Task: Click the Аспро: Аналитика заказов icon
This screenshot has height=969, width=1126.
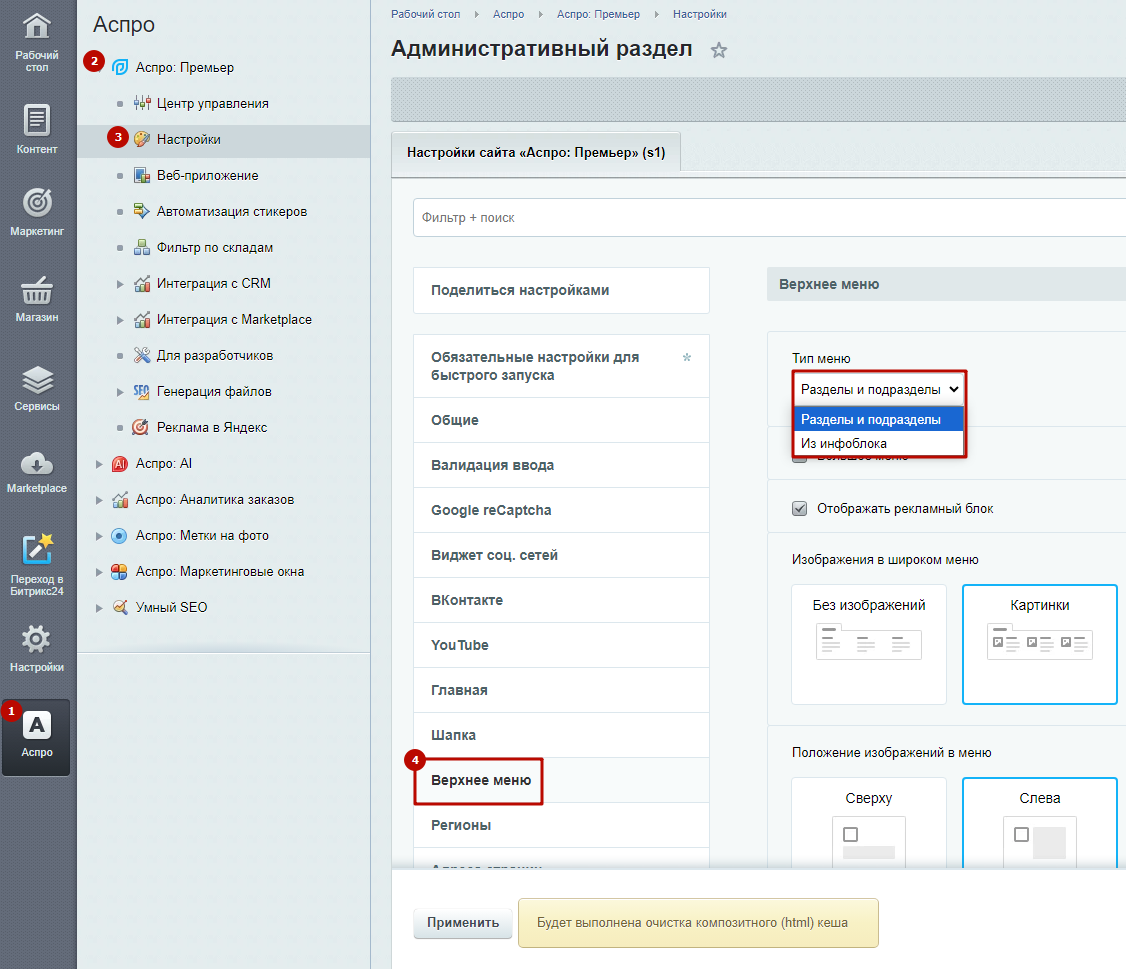Action: click(x=120, y=499)
